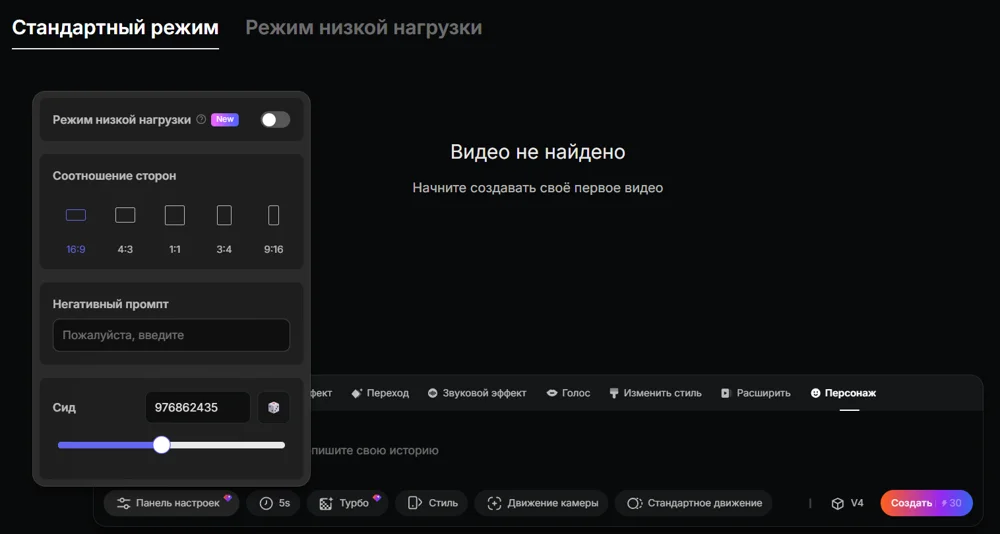Click the camera movement frame icon
The image size is (1000, 534).
point(494,503)
